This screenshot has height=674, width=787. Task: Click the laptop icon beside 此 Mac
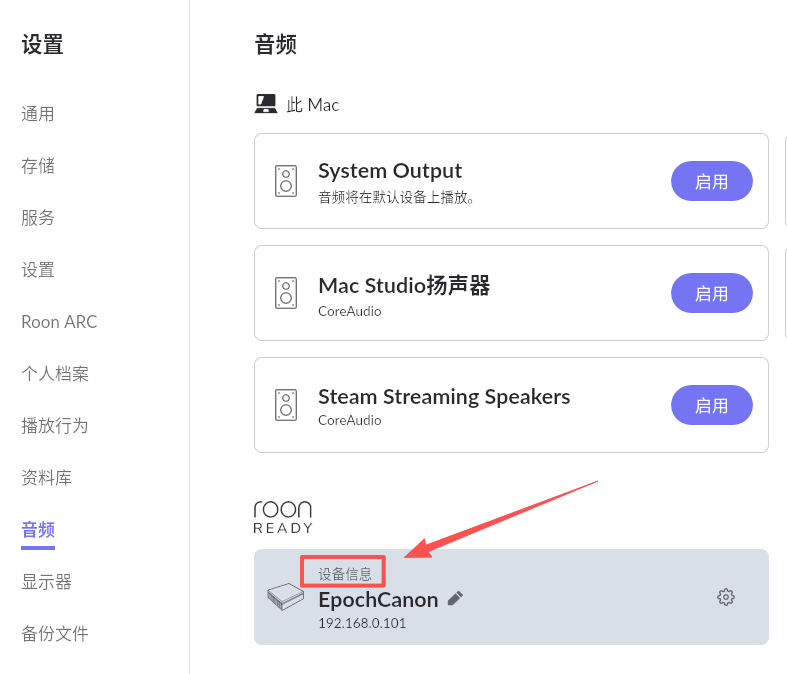tap(266, 104)
